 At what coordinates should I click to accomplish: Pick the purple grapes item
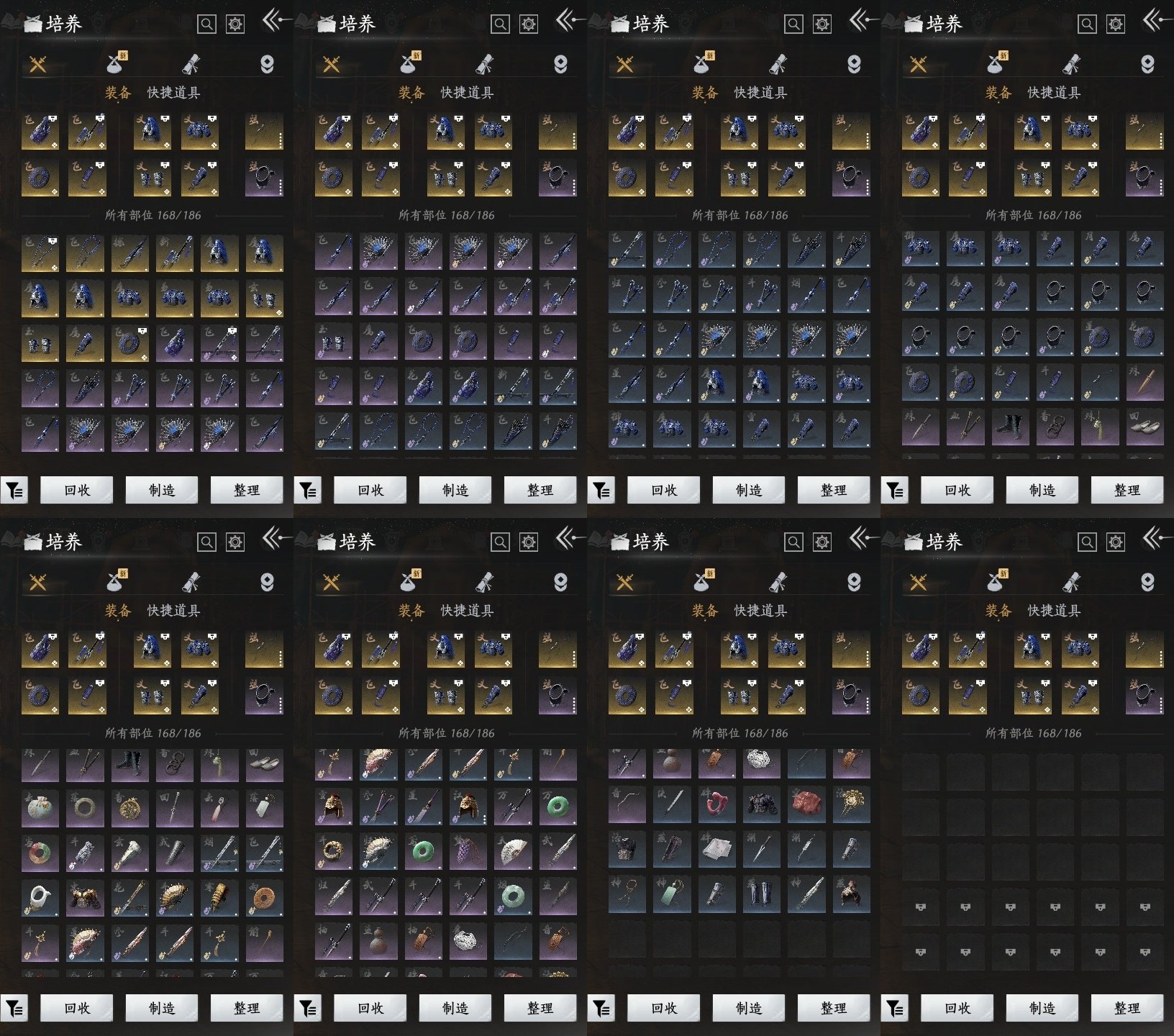[468, 852]
